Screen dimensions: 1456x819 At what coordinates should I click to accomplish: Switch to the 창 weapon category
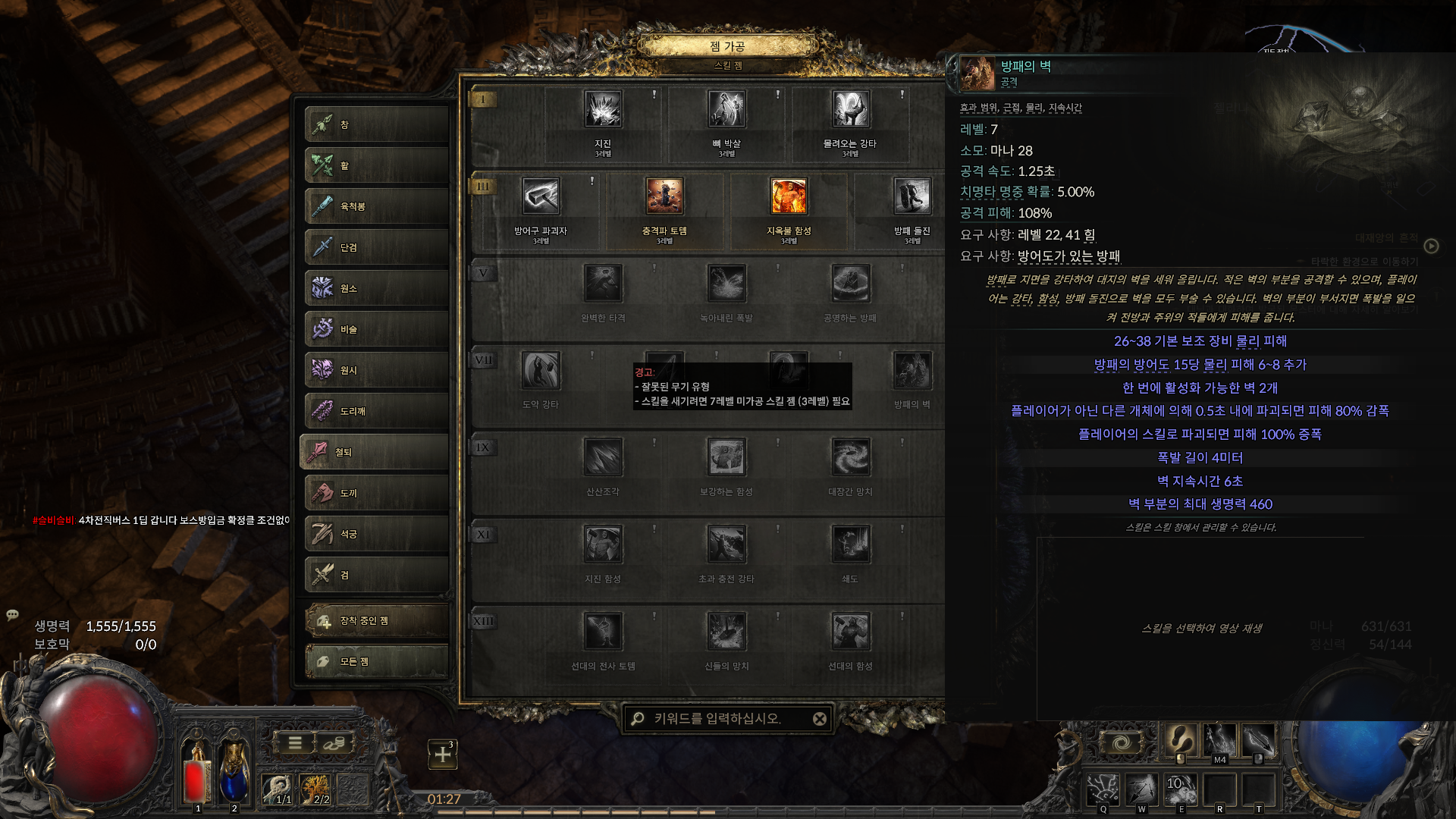pyautogui.click(x=376, y=124)
